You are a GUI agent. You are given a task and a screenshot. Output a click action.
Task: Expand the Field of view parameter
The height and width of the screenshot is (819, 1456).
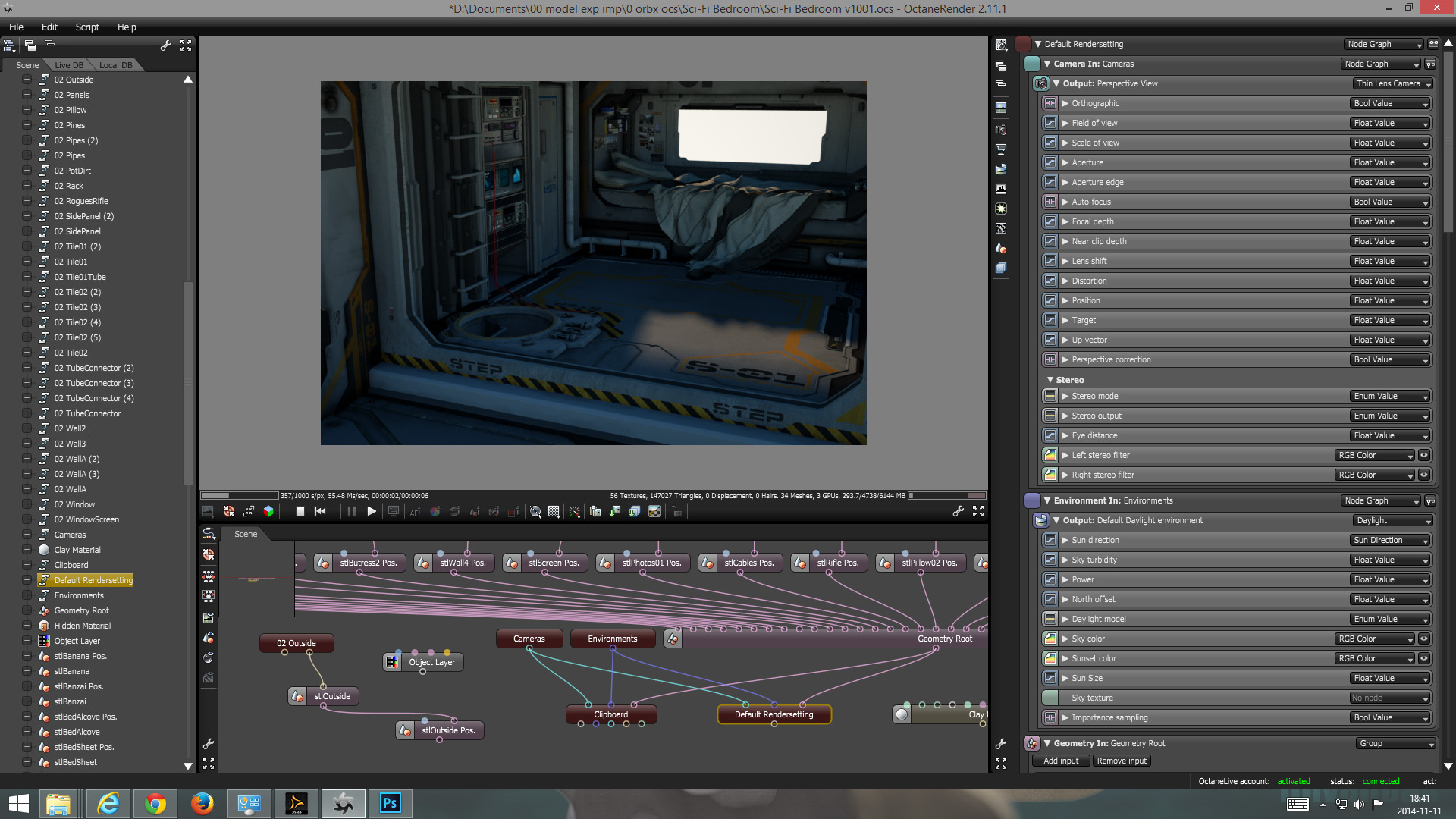point(1065,123)
